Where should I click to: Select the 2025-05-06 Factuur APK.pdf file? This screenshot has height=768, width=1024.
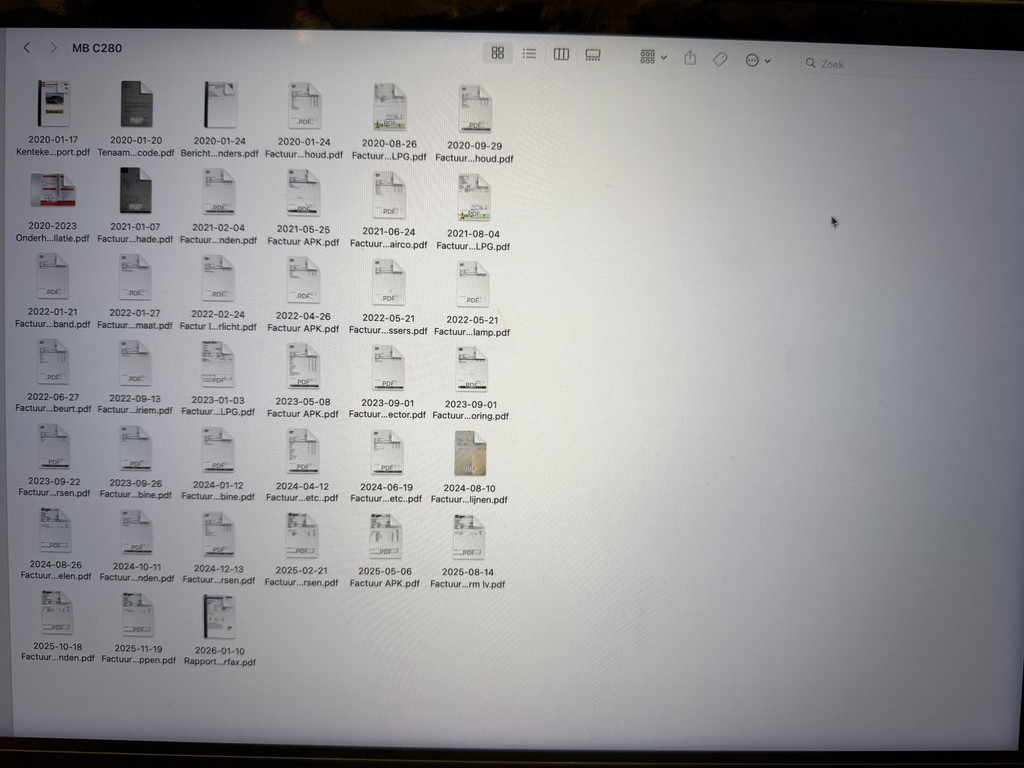pos(385,537)
